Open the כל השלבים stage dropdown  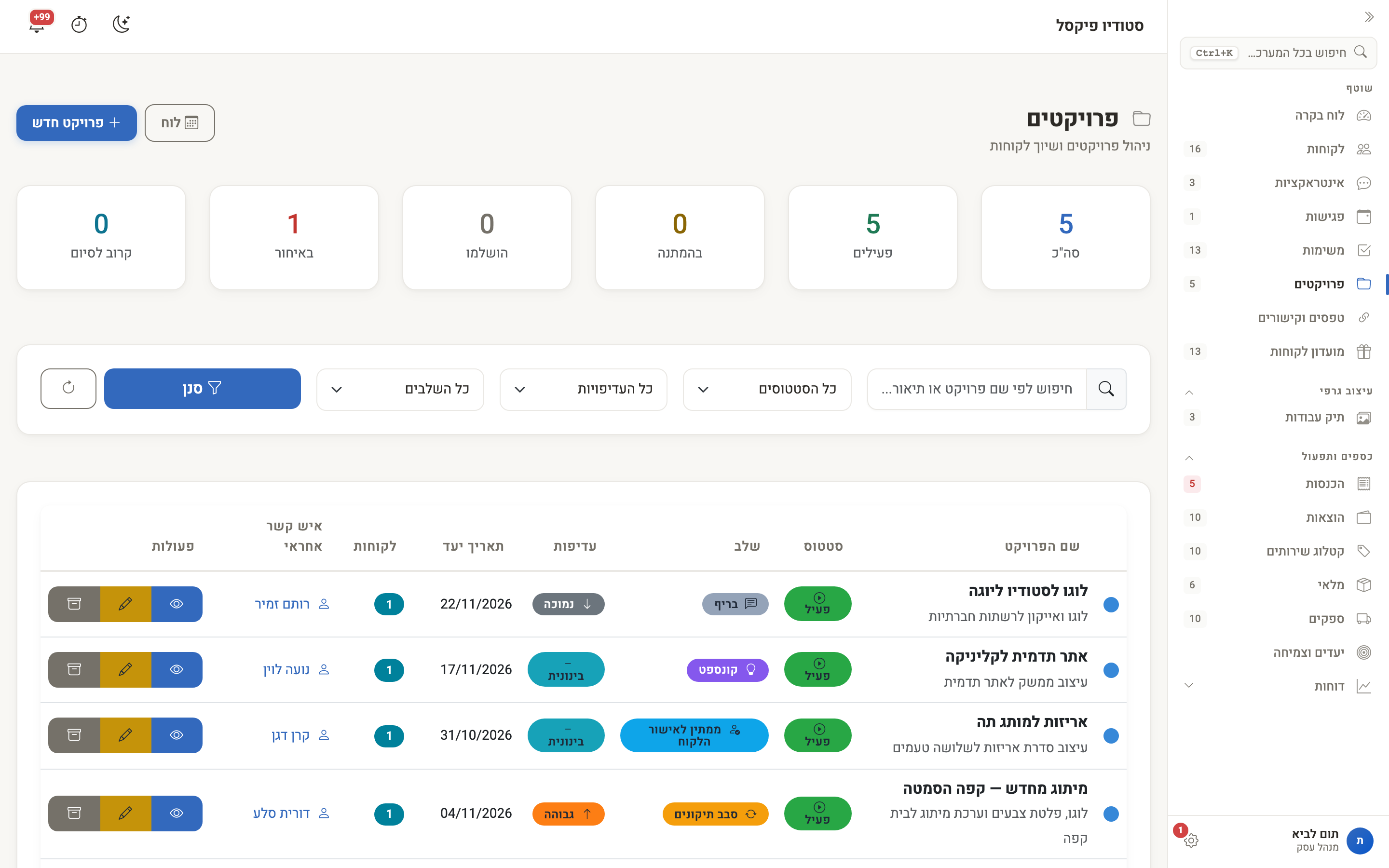400,389
